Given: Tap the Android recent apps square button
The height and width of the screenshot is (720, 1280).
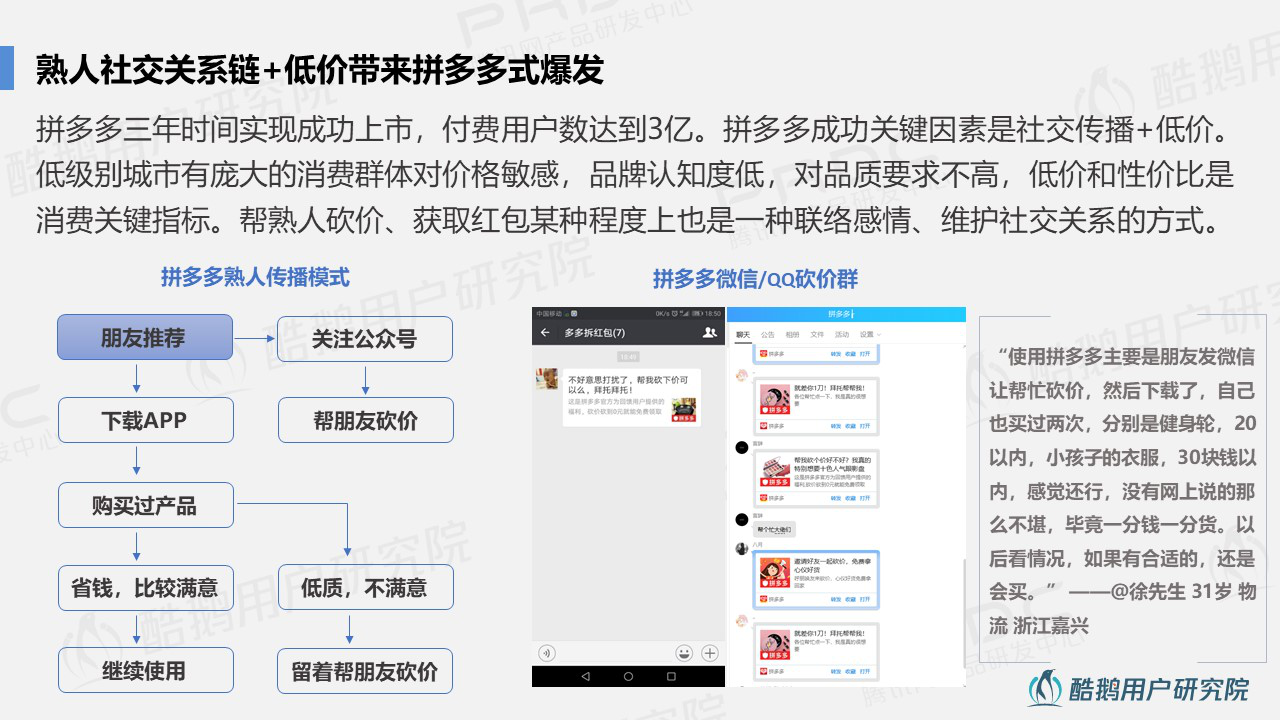Looking at the screenshot, I should pos(671,676).
